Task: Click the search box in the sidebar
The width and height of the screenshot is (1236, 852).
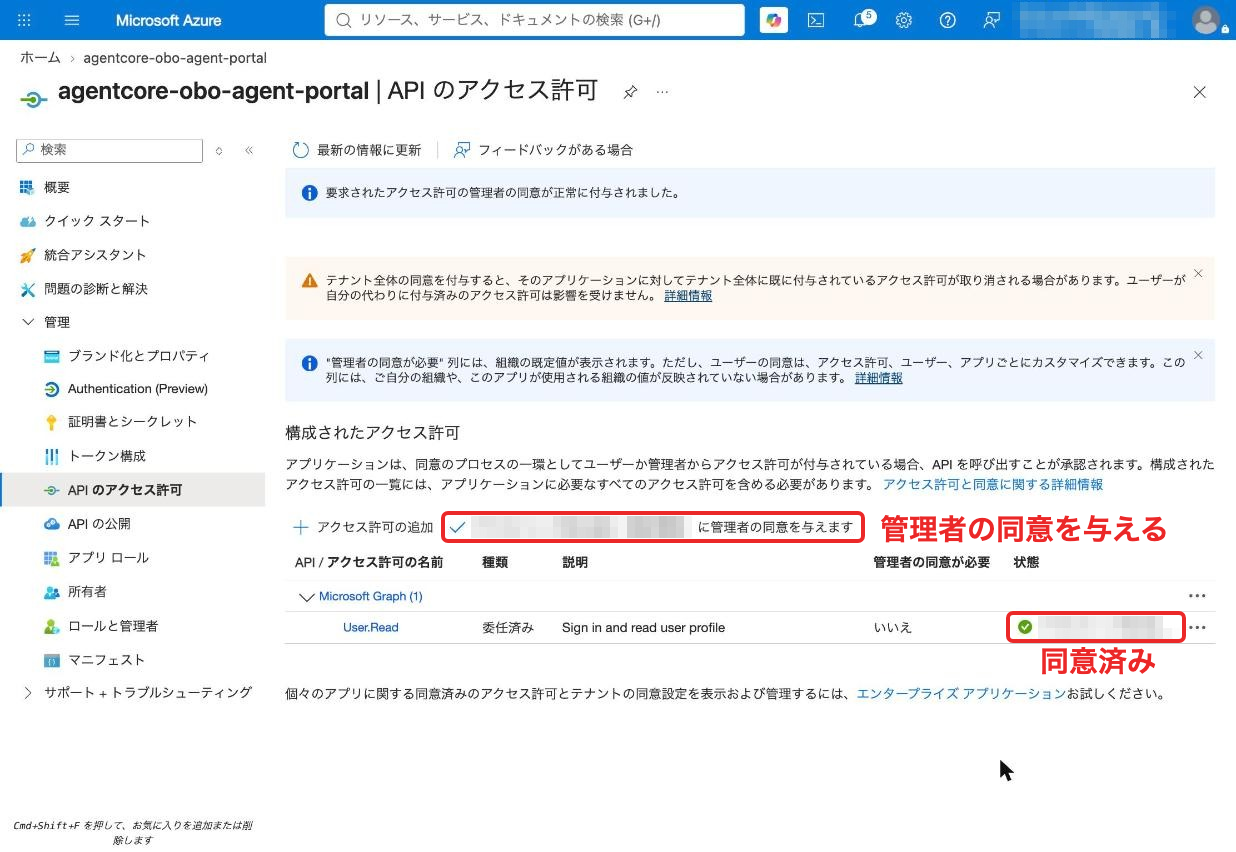Action: coord(109,150)
